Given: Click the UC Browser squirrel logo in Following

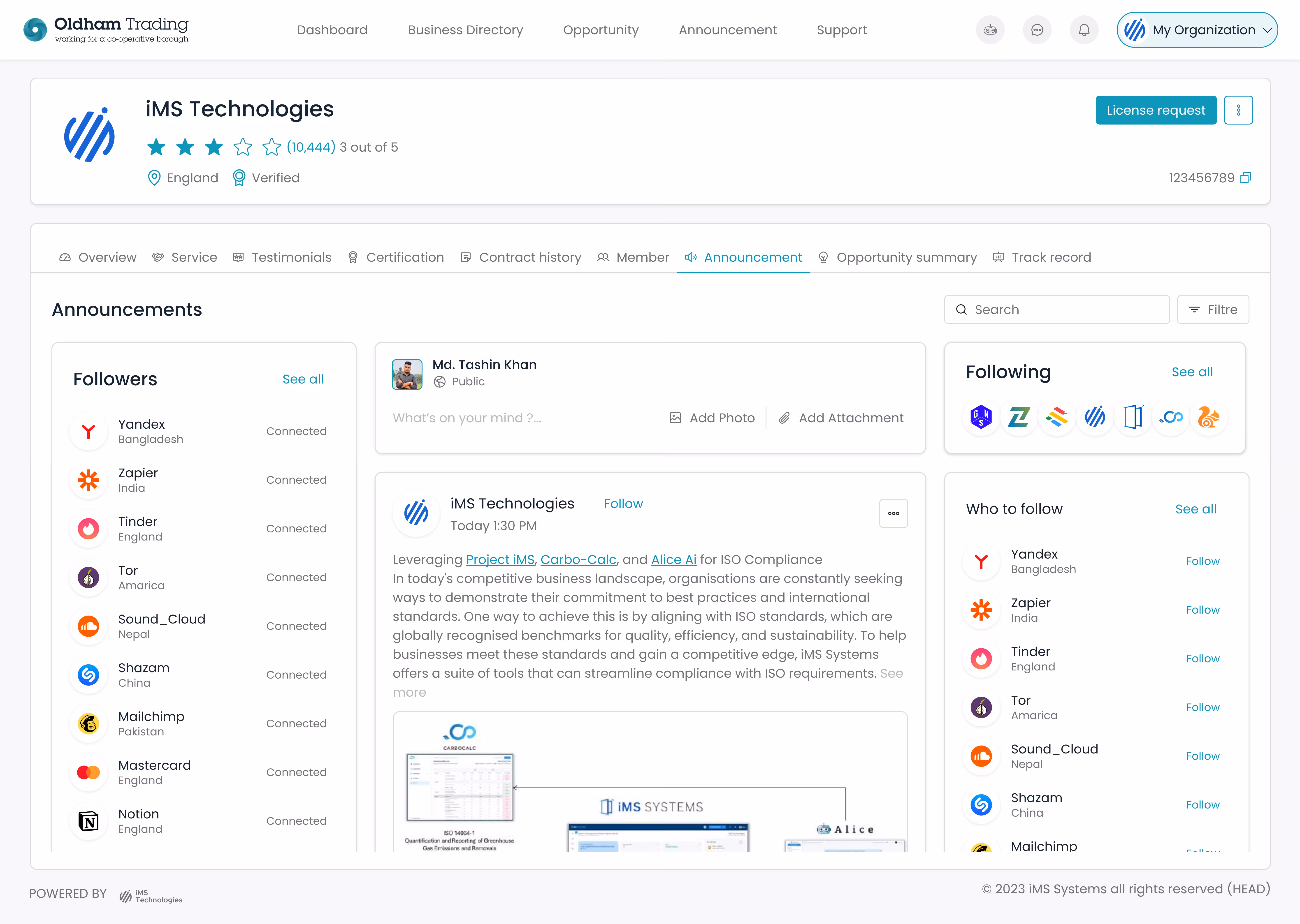Looking at the screenshot, I should (1208, 418).
